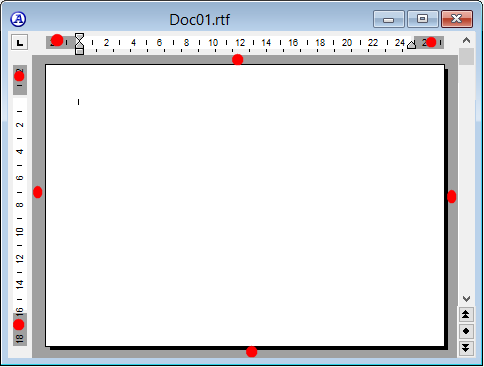The width and height of the screenshot is (484, 367).
Task: Click the vertical scrollbar thumb
Action: 467,57
